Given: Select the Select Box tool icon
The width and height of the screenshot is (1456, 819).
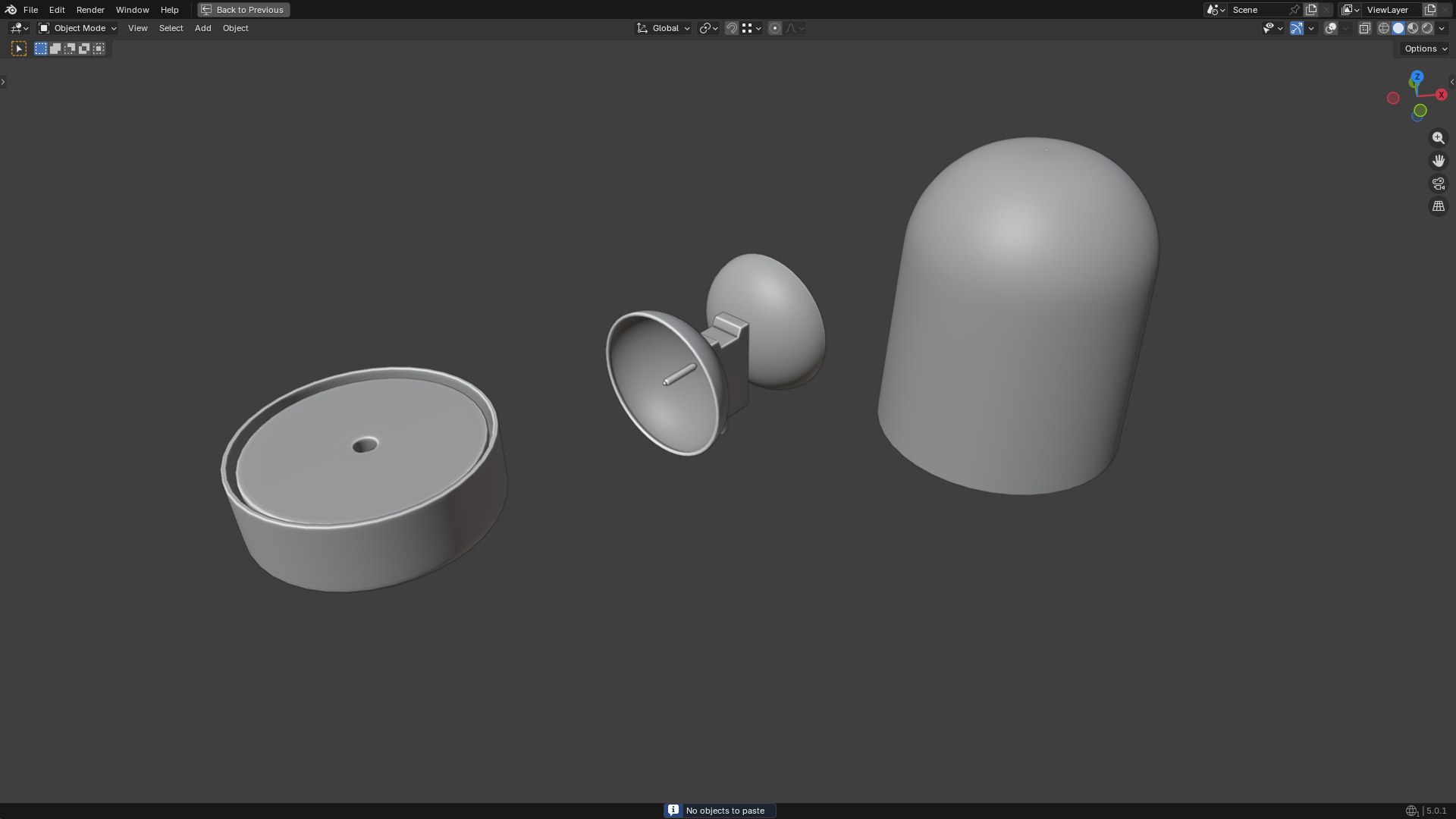Looking at the screenshot, I should 19,49.
